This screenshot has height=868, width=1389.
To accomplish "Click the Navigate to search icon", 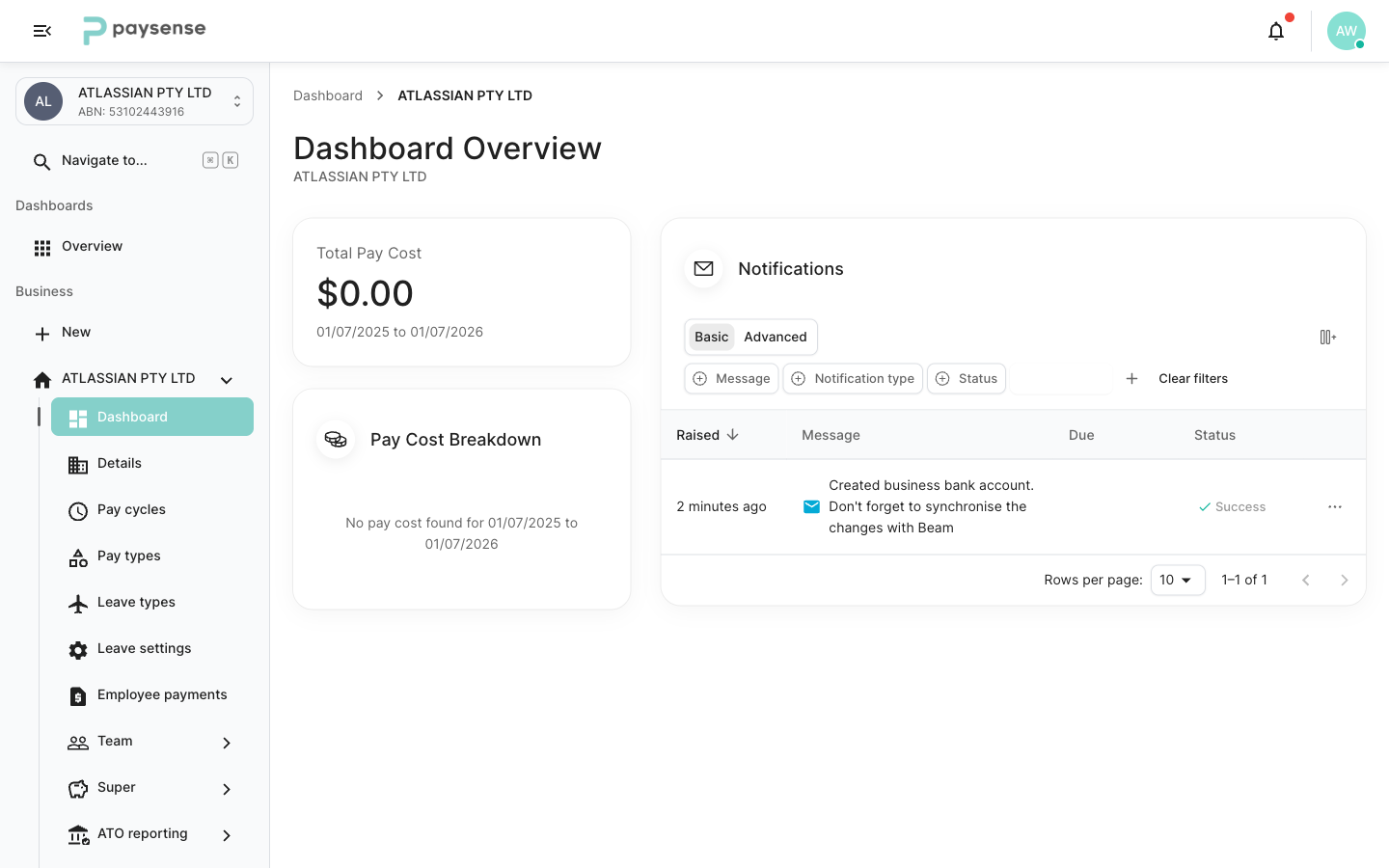I will pos(41,161).
